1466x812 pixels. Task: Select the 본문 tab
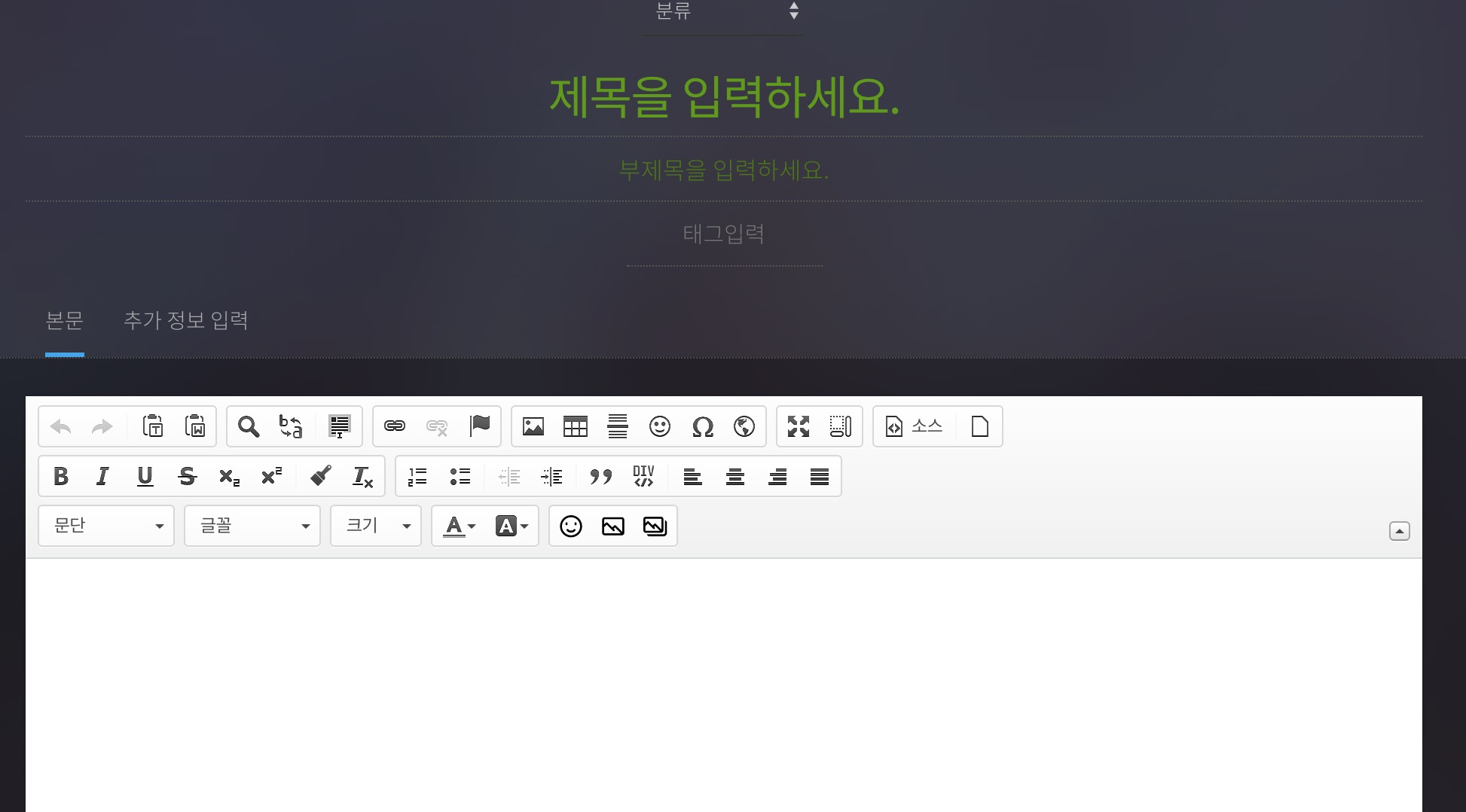[65, 320]
